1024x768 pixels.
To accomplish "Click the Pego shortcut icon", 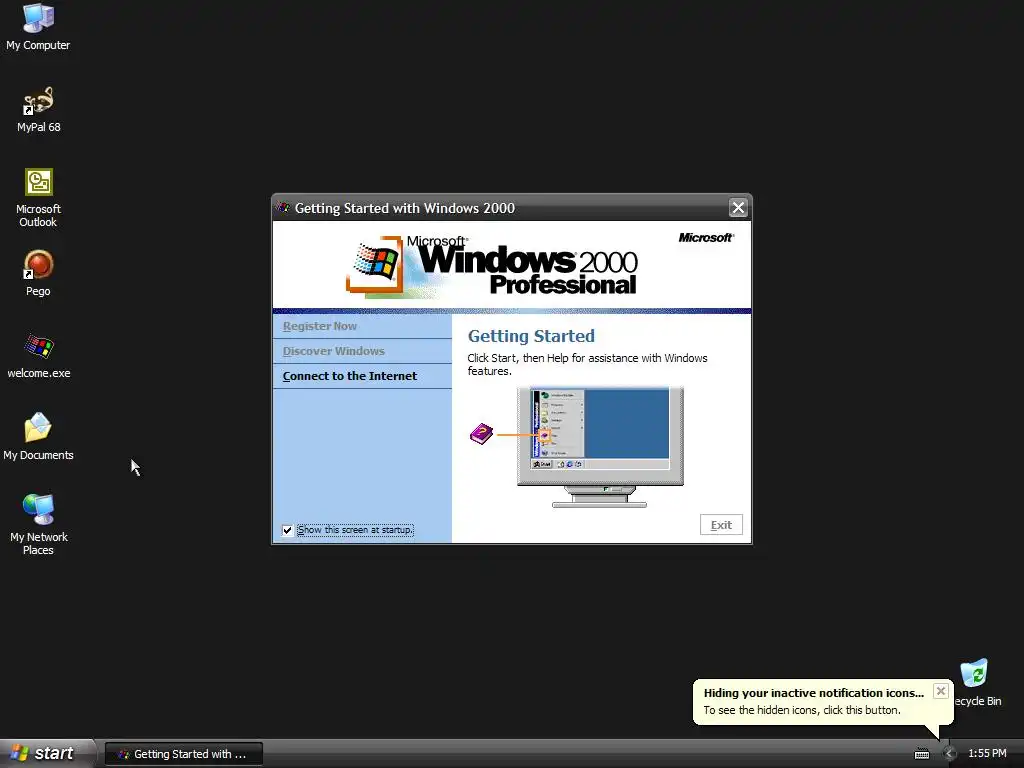I will click(38, 274).
